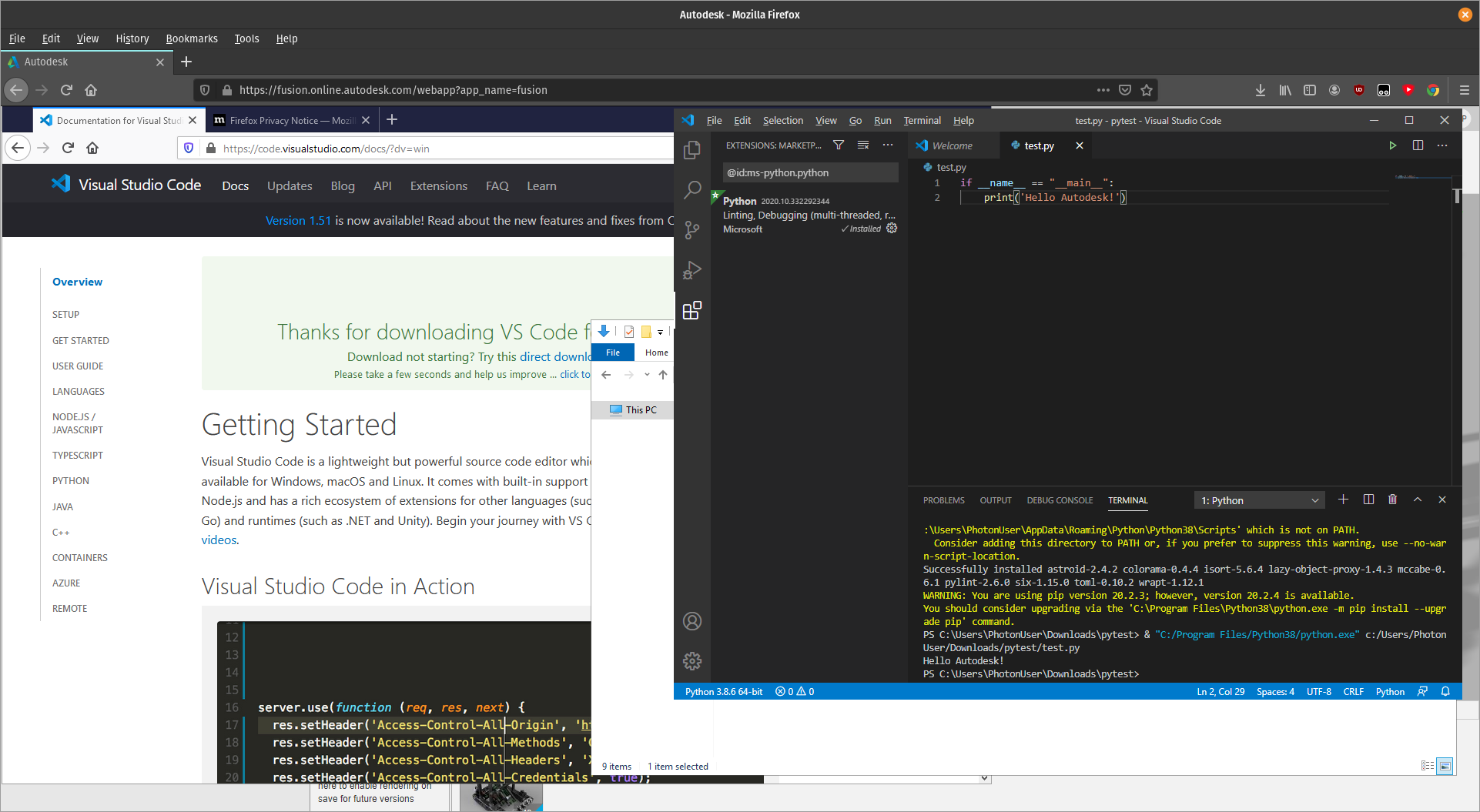1480x812 pixels.
Task: Run Python file with the play icon
Action: (x=1392, y=145)
